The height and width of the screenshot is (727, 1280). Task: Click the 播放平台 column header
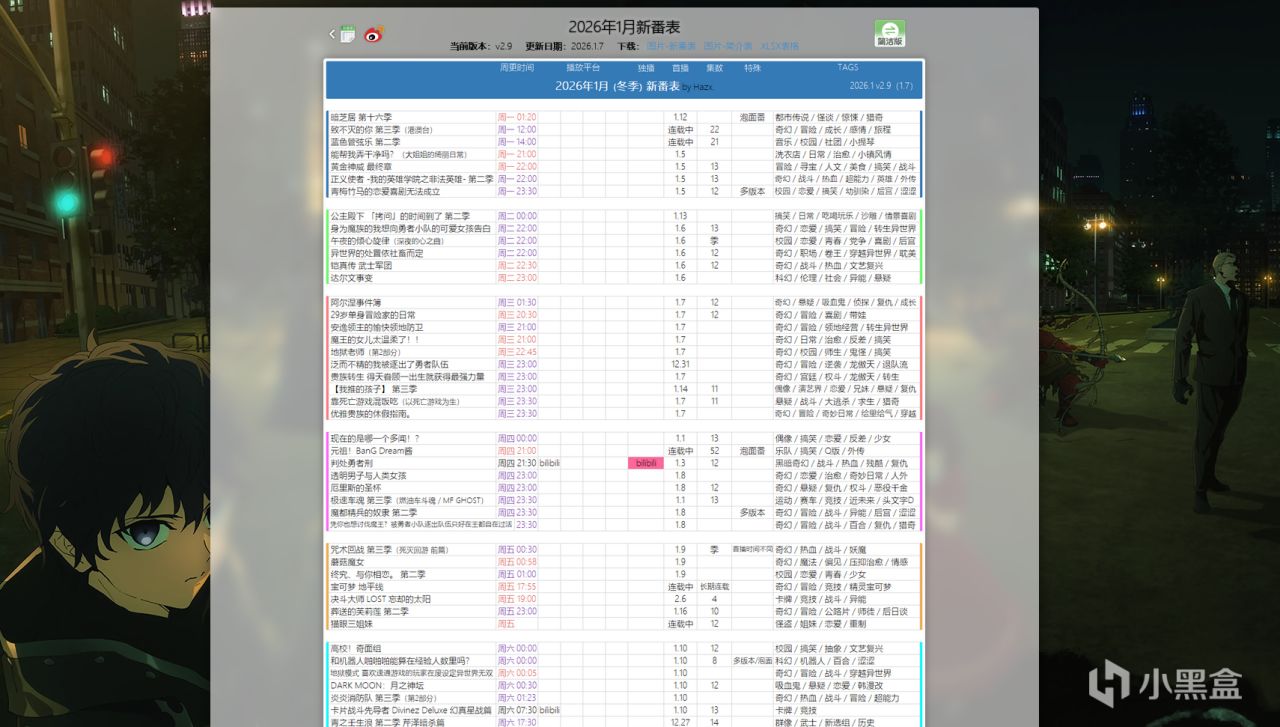[584, 68]
